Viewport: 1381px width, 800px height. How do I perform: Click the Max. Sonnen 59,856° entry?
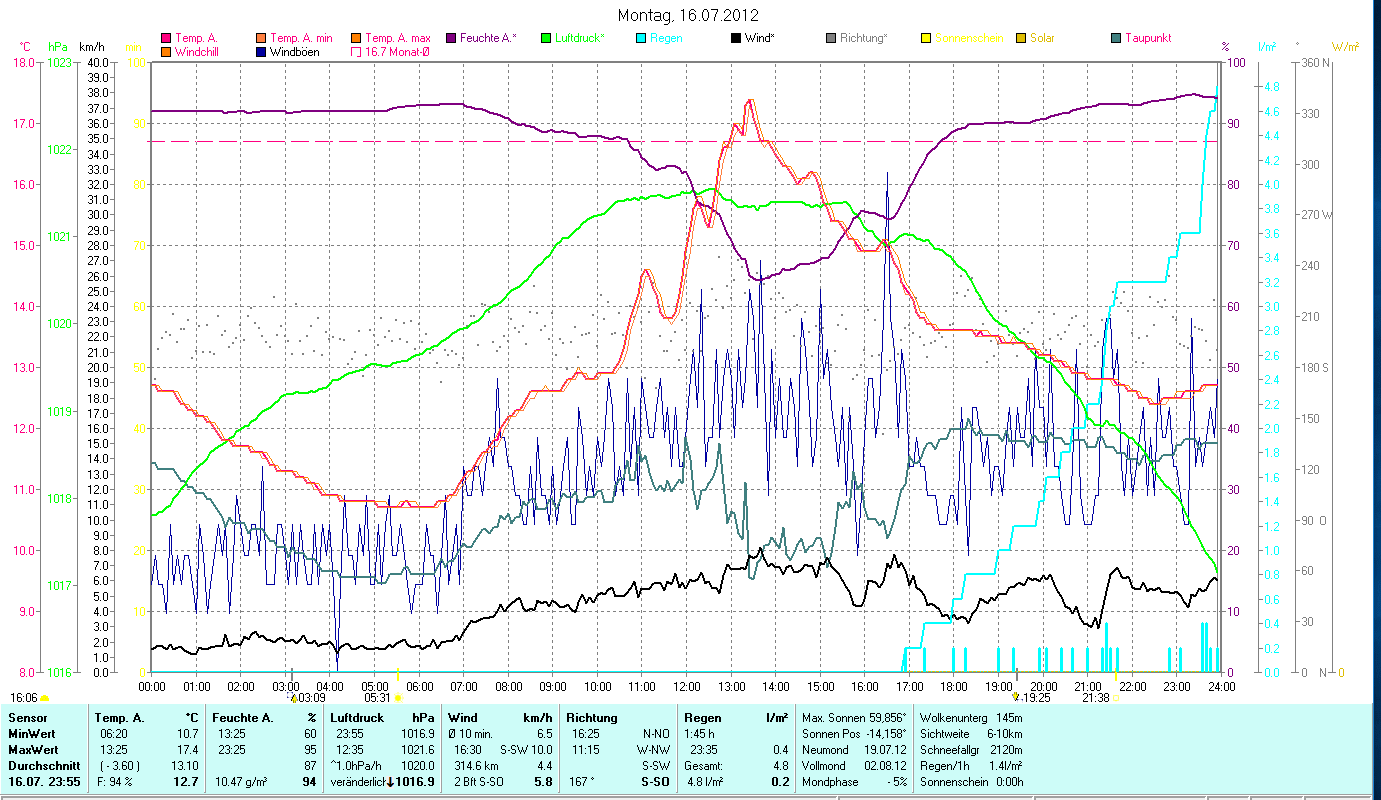(855, 718)
